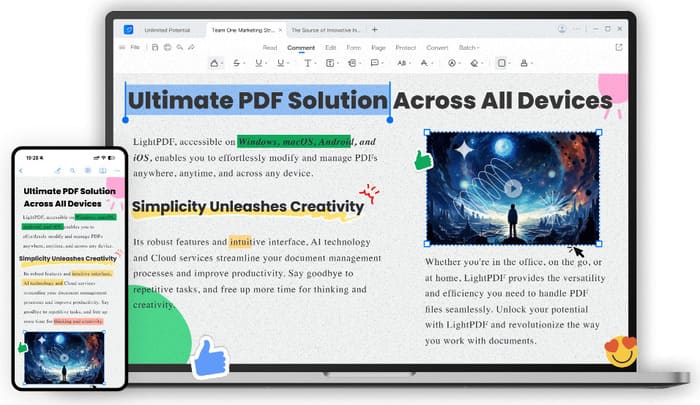
Task: Click the user account avatar icon
Action: click(562, 29)
